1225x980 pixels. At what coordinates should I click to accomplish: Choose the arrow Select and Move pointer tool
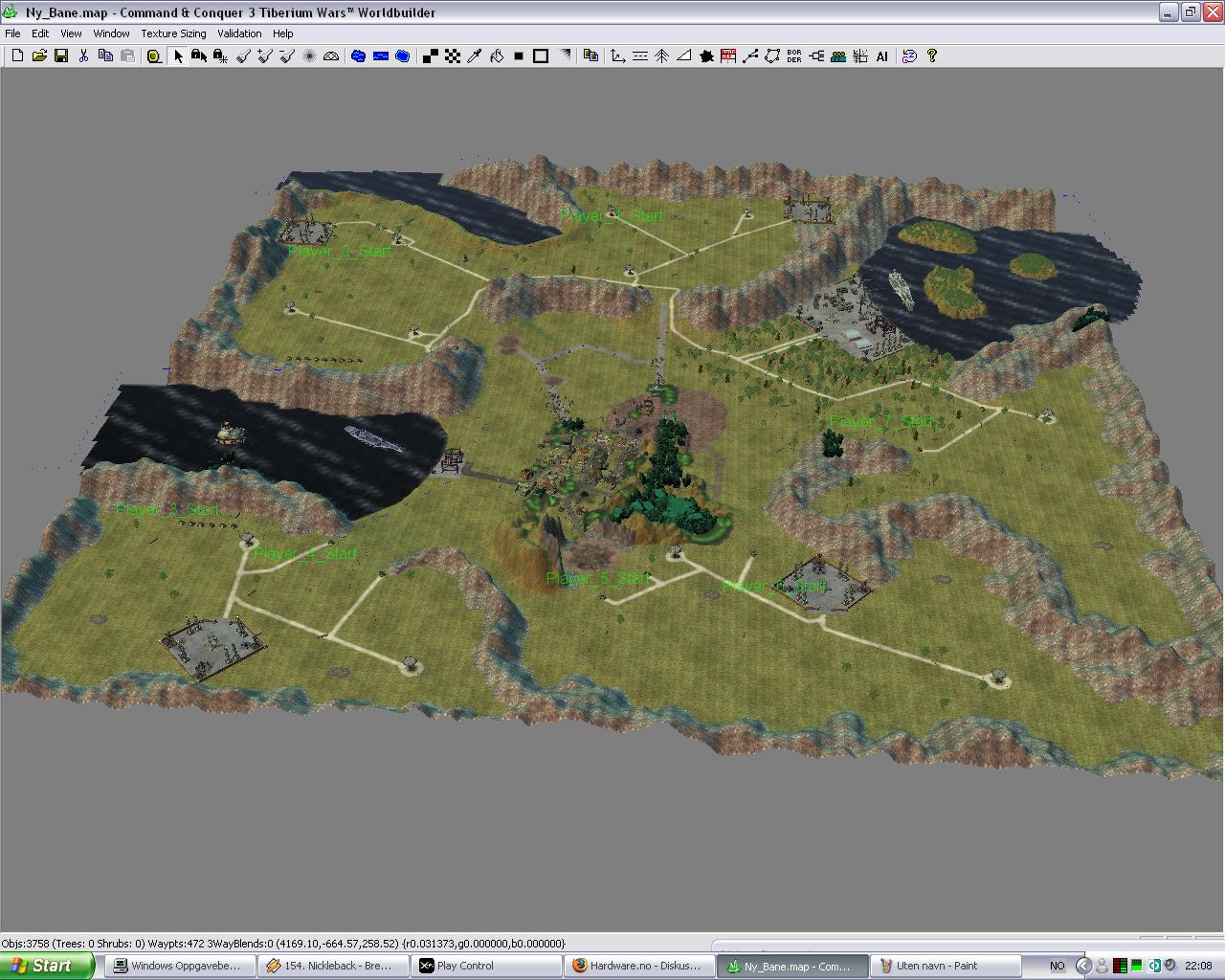[177, 56]
